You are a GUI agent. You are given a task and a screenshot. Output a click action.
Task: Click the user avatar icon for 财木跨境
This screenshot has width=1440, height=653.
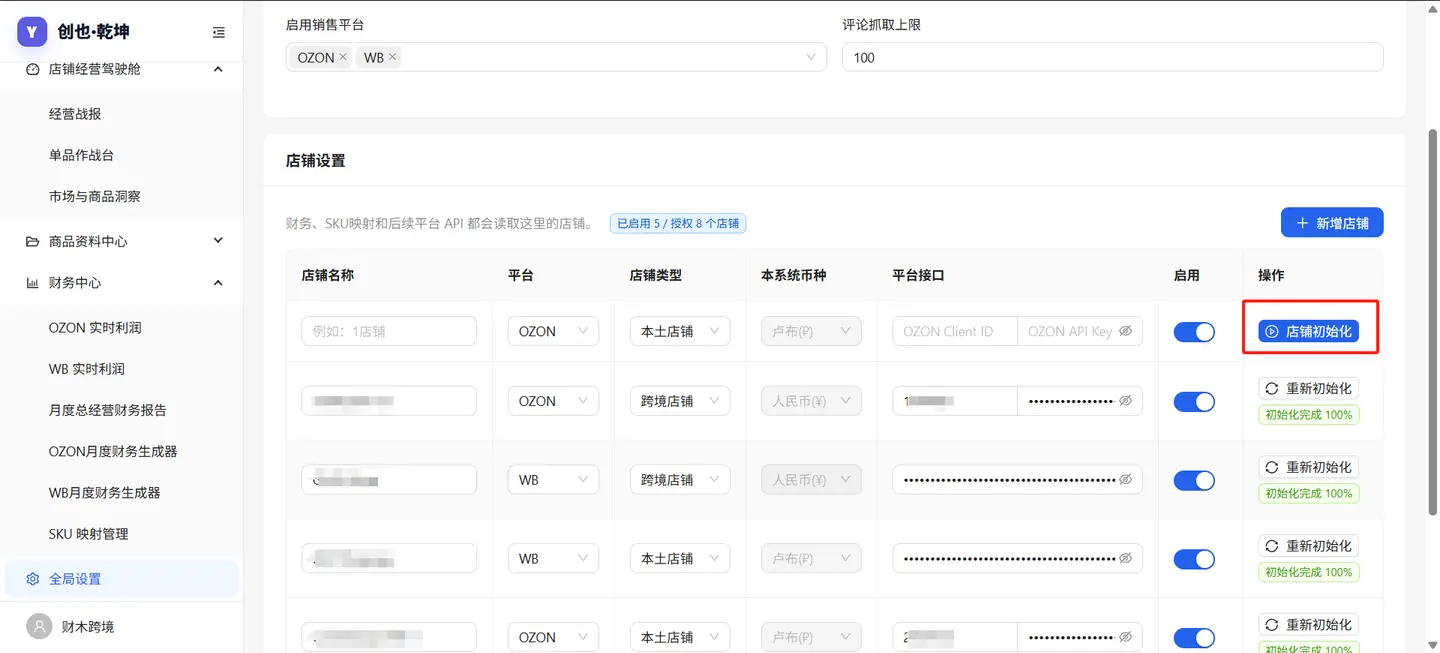[39, 627]
